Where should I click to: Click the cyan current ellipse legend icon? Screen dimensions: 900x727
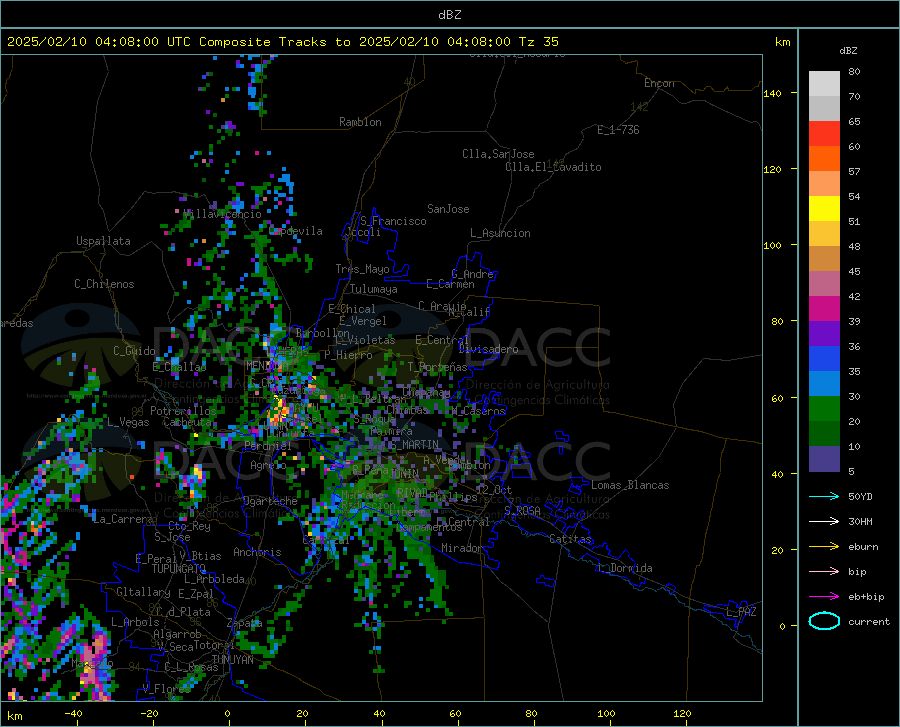(824, 621)
